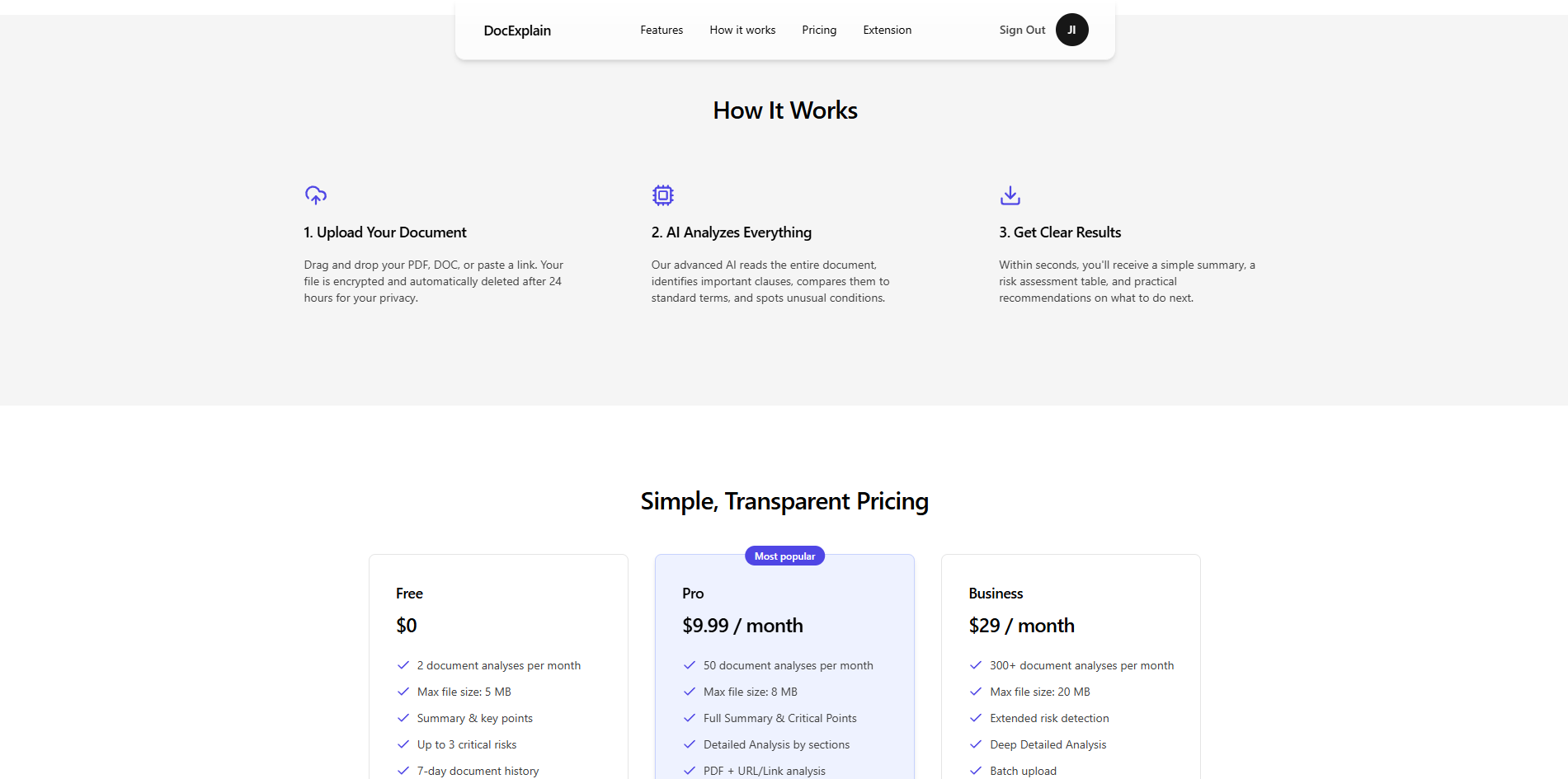Click the checkmark beside 'Max file size: 5 MB'

(x=403, y=692)
